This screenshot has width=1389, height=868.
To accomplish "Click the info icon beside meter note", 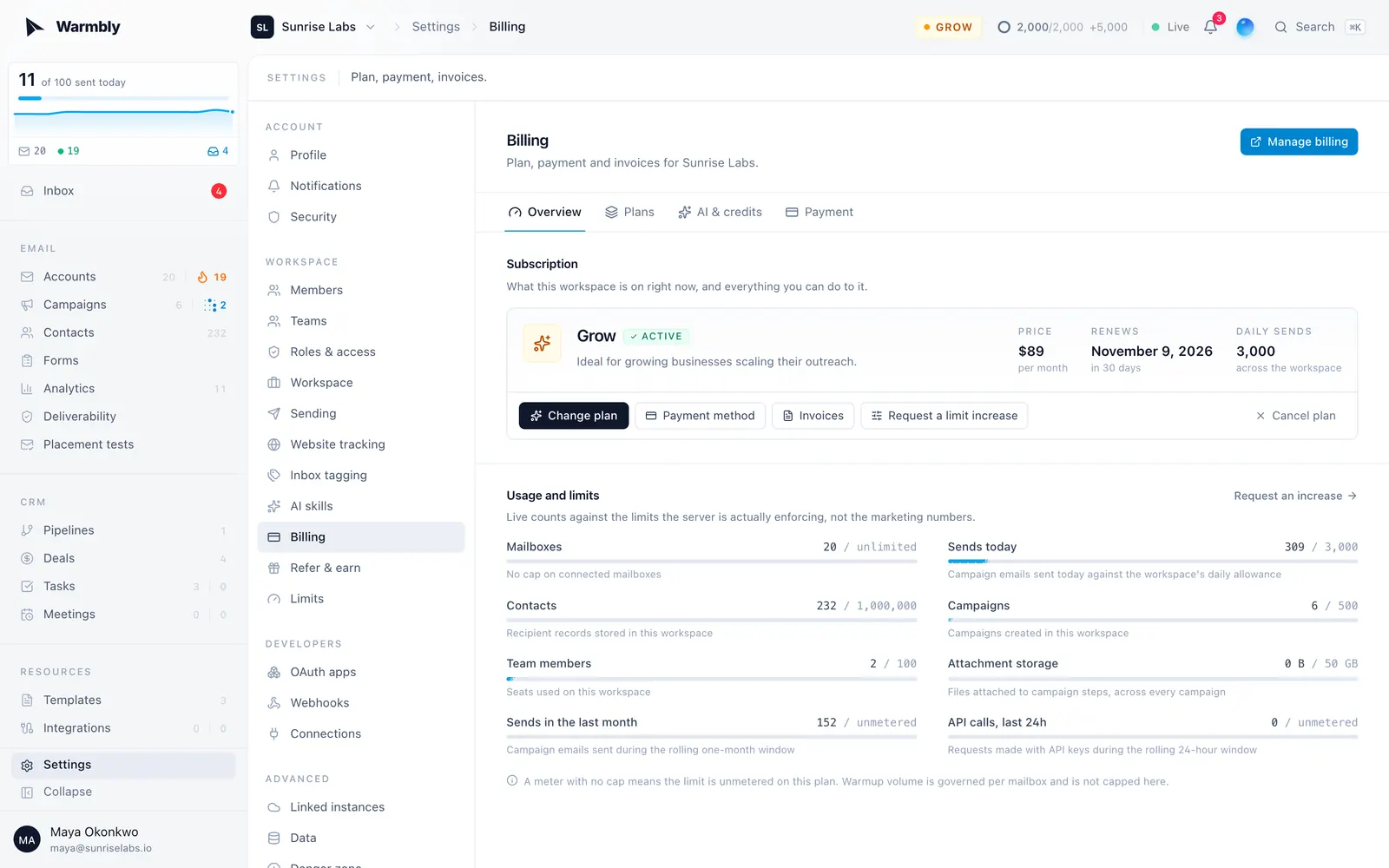I will (512, 781).
